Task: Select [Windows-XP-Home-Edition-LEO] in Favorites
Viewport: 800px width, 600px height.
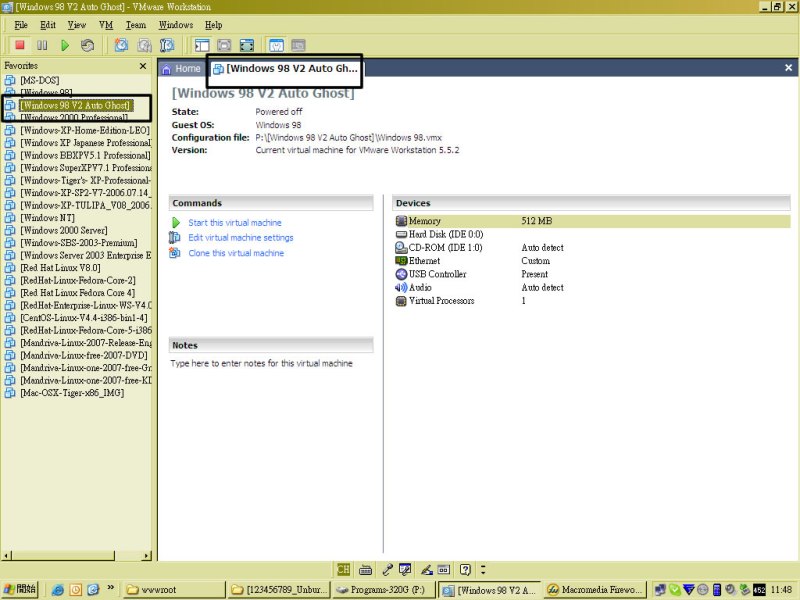Action: [85, 131]
